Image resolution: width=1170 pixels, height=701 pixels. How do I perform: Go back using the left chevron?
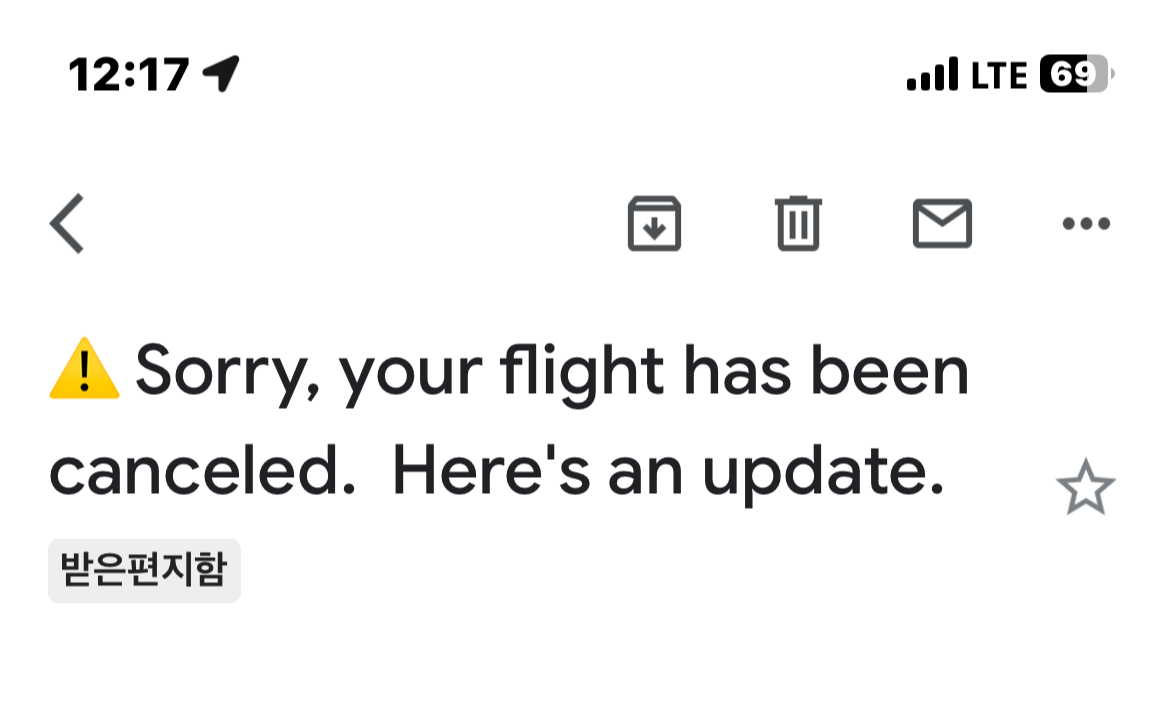point(67,224)
